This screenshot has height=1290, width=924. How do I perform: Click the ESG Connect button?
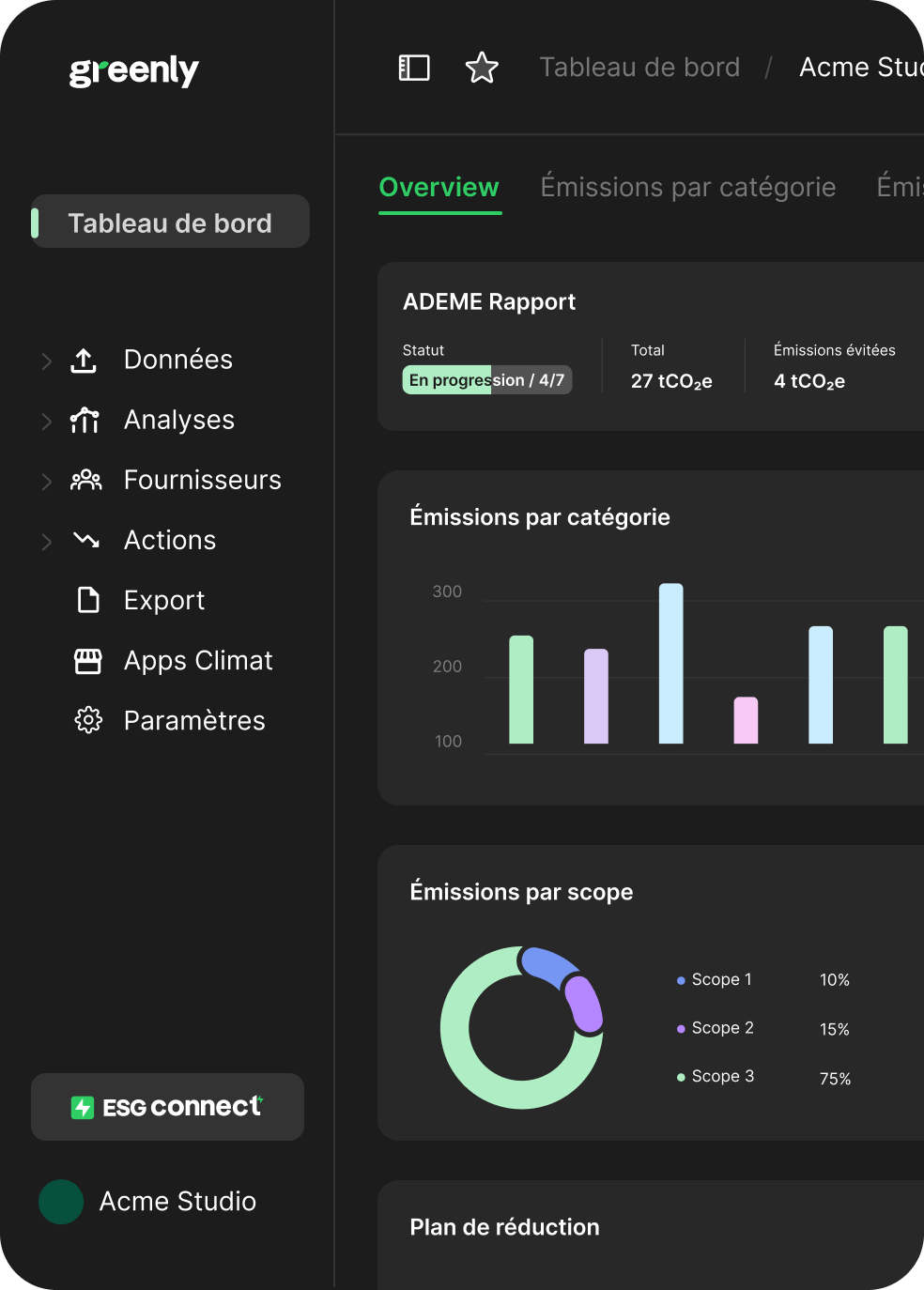167,1107
